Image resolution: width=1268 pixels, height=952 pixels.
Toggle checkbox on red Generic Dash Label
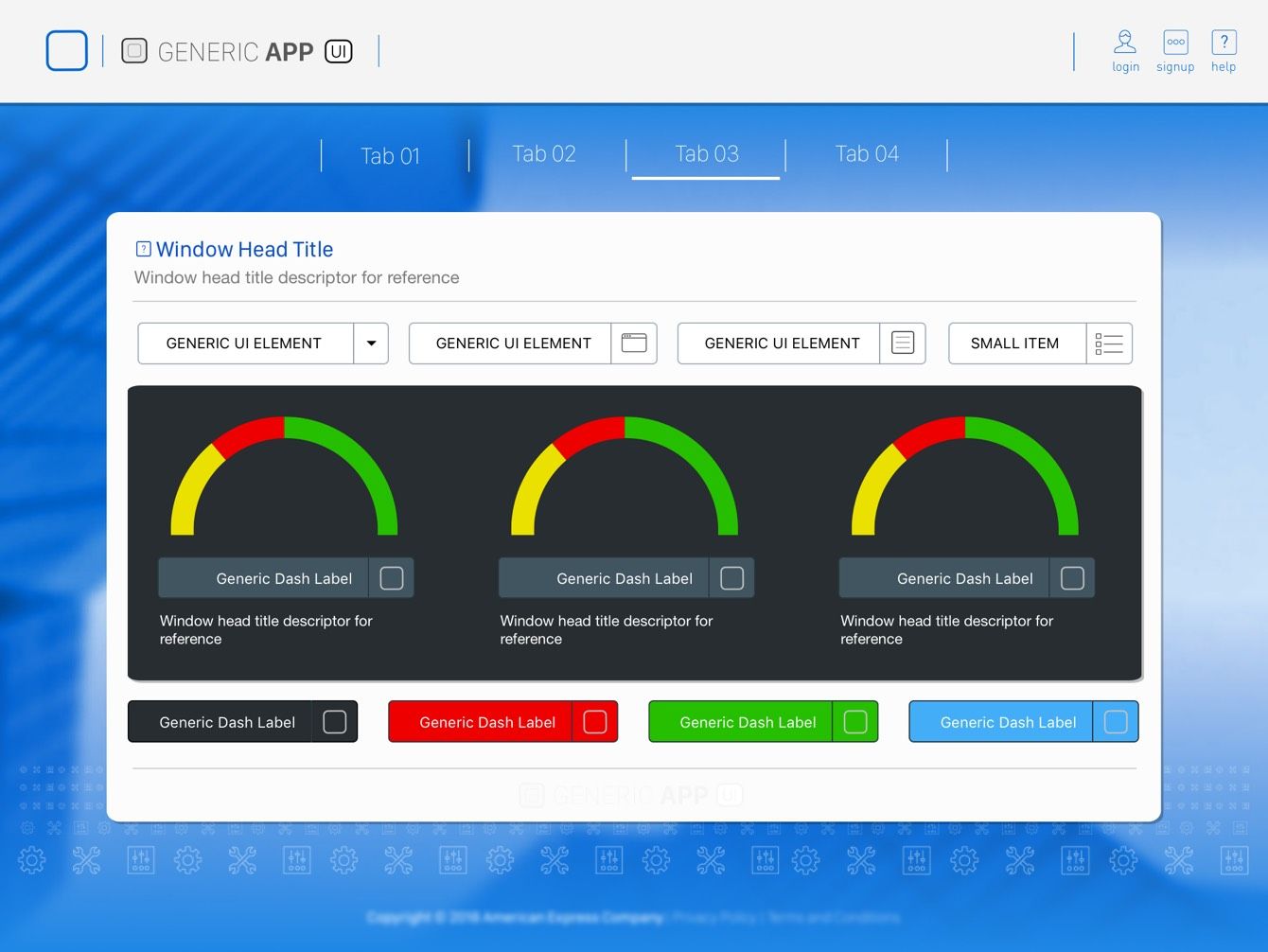595,722
